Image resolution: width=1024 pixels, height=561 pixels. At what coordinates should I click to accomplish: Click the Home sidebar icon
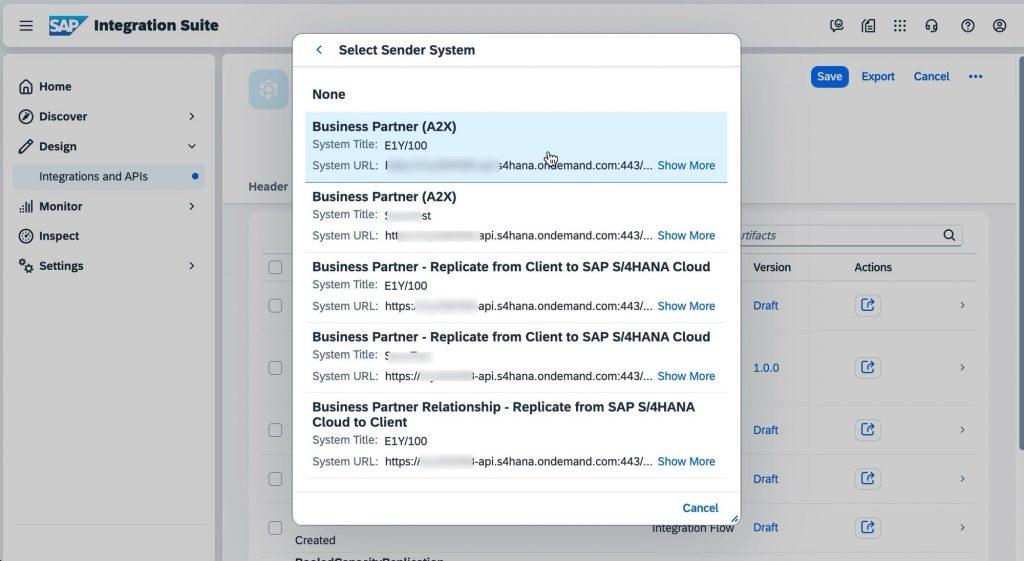click(x=25, y=86)
